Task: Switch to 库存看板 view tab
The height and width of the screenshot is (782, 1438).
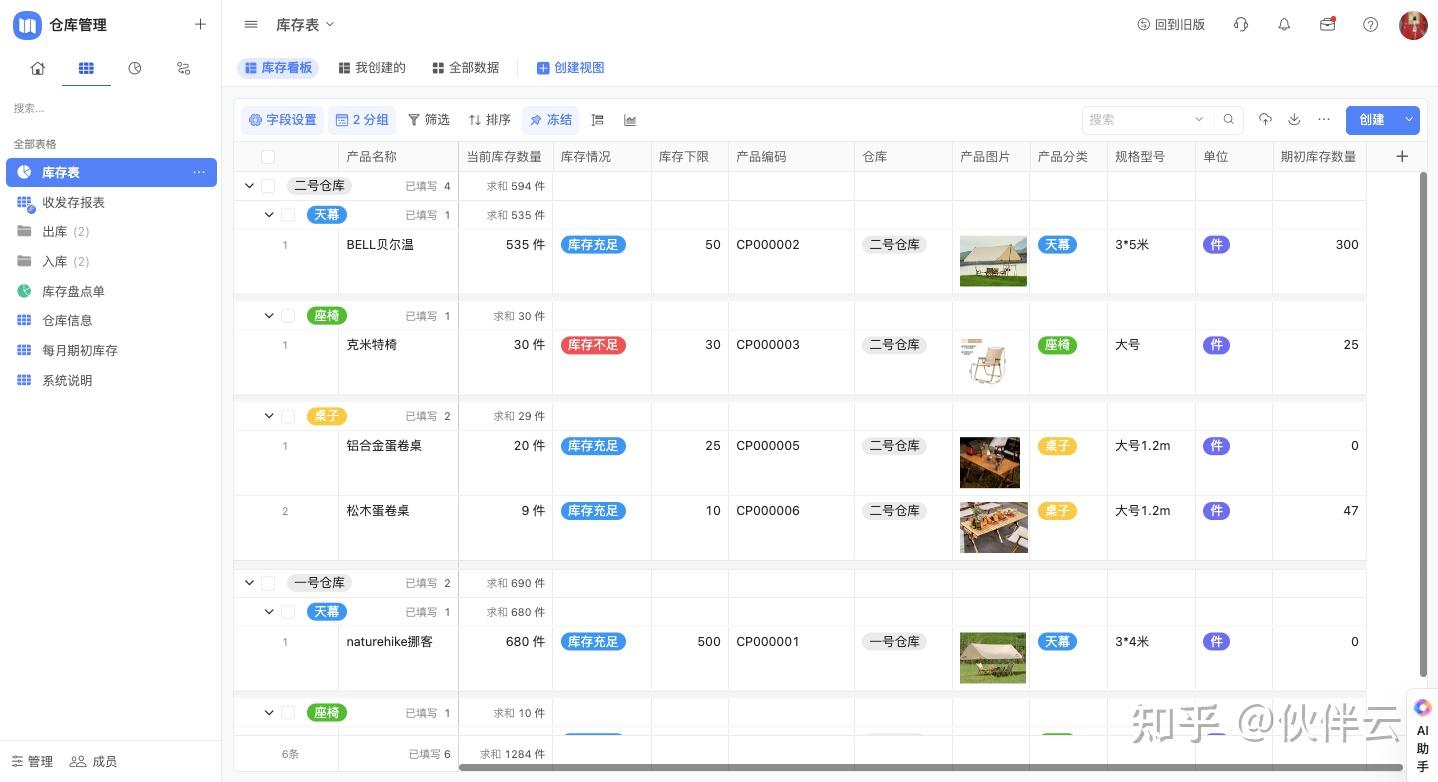Action: pos(278,68)
